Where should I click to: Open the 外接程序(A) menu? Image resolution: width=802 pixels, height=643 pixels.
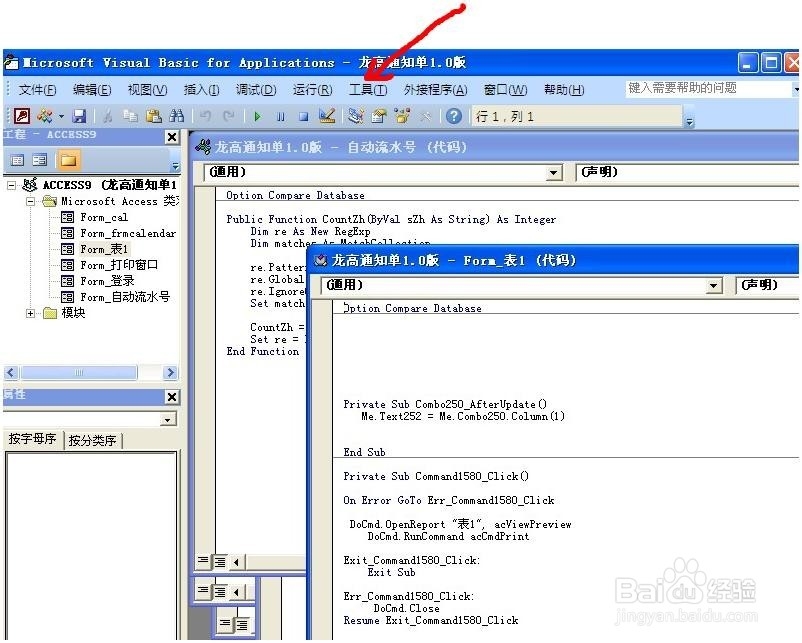pyautogui.click(x=435, y=90)
